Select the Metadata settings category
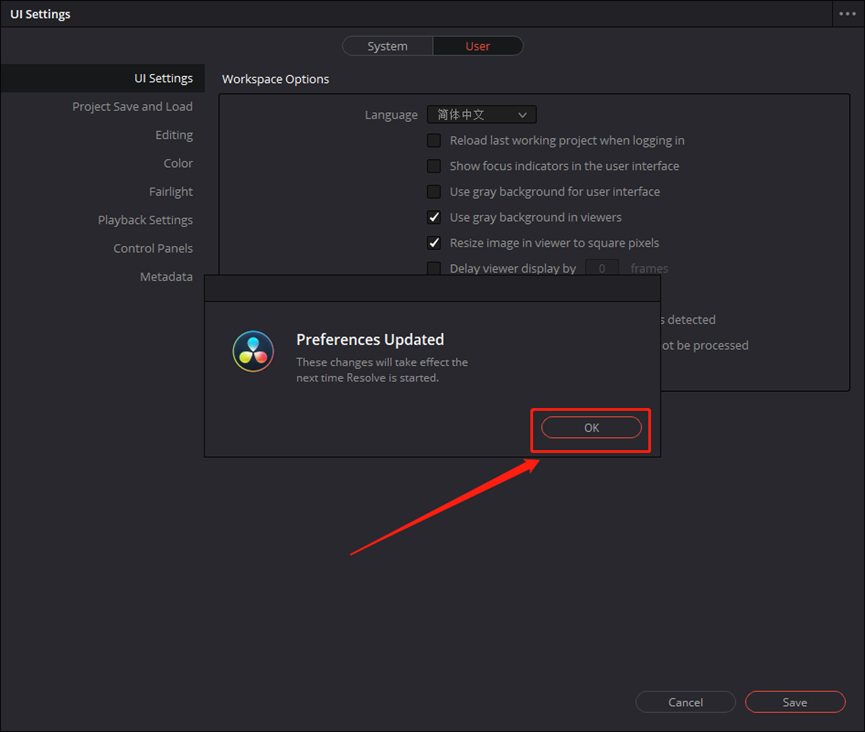 click(x=166, y=277)
